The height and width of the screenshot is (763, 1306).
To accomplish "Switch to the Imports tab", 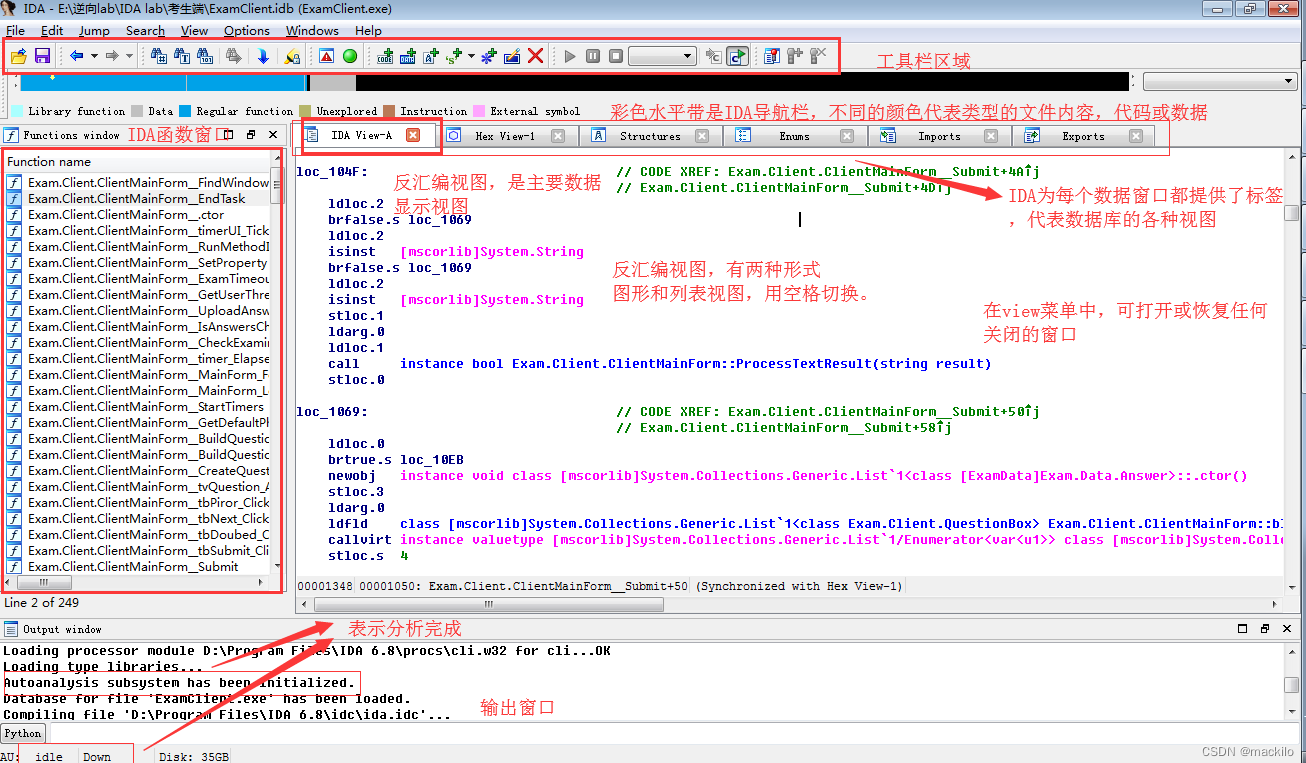I will (938, 136).
